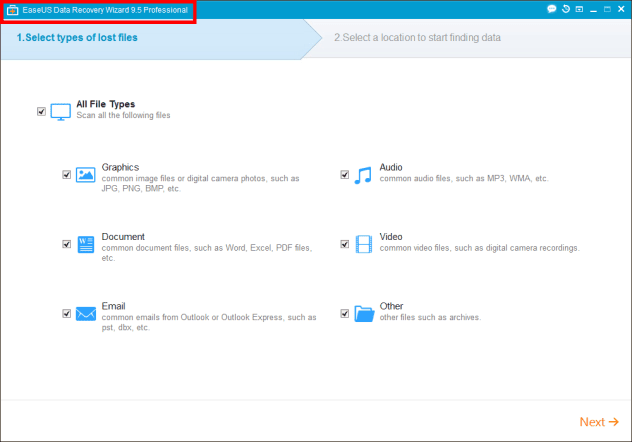Screen dimensions: 632x442
Task: Toggle the Audio checkbox
Action: coord(345,174)
